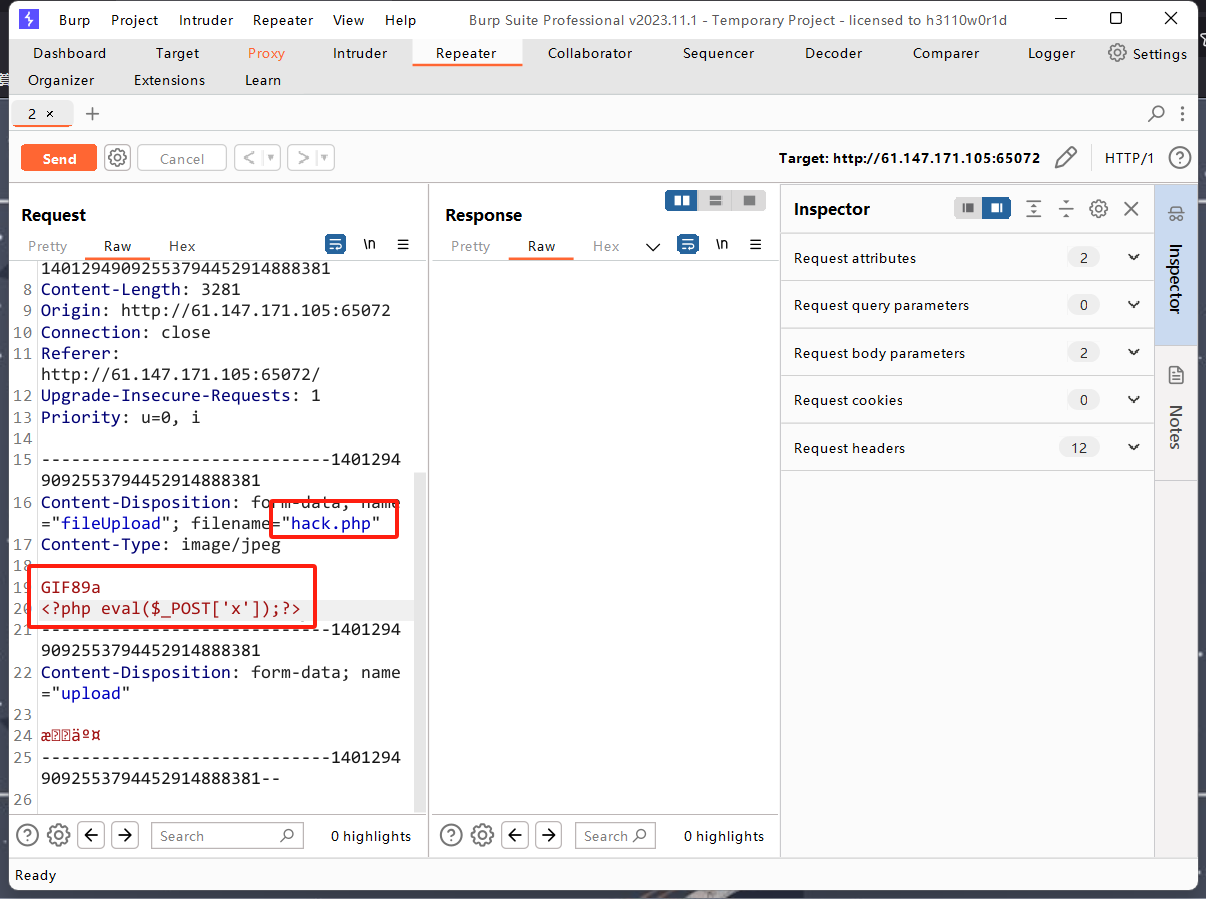
Task: Go to the previous request in history
Action: pos(247,158)
